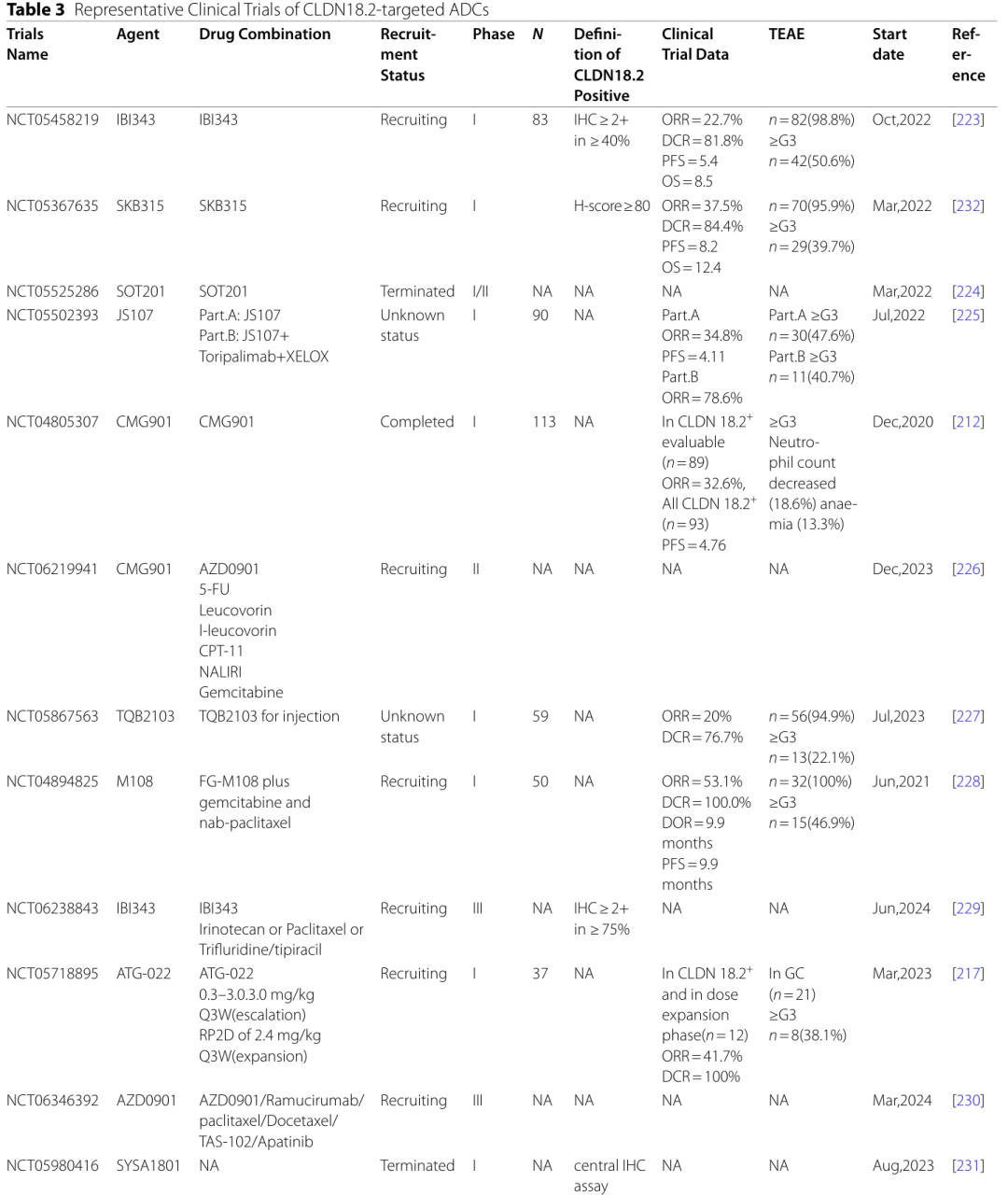Click the Start date column header
Image resolution: width=1008 pixels, height=1196 pixels.
[889, 44]
